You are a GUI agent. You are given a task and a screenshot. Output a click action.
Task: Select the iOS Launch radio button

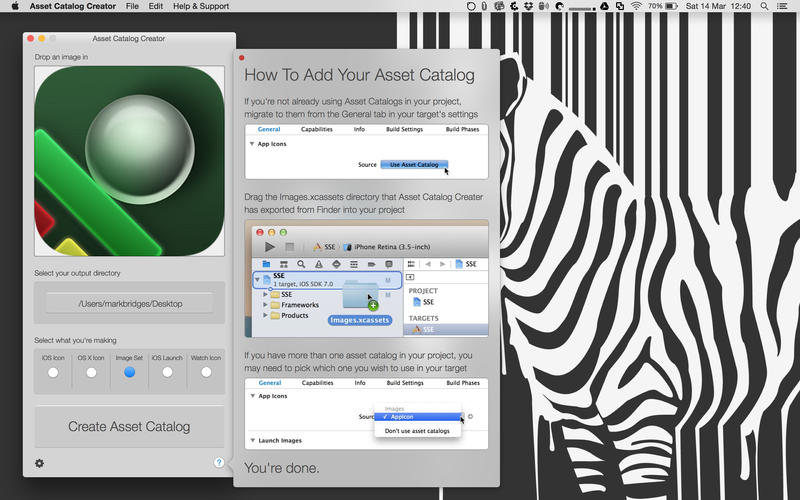point(167,372)
